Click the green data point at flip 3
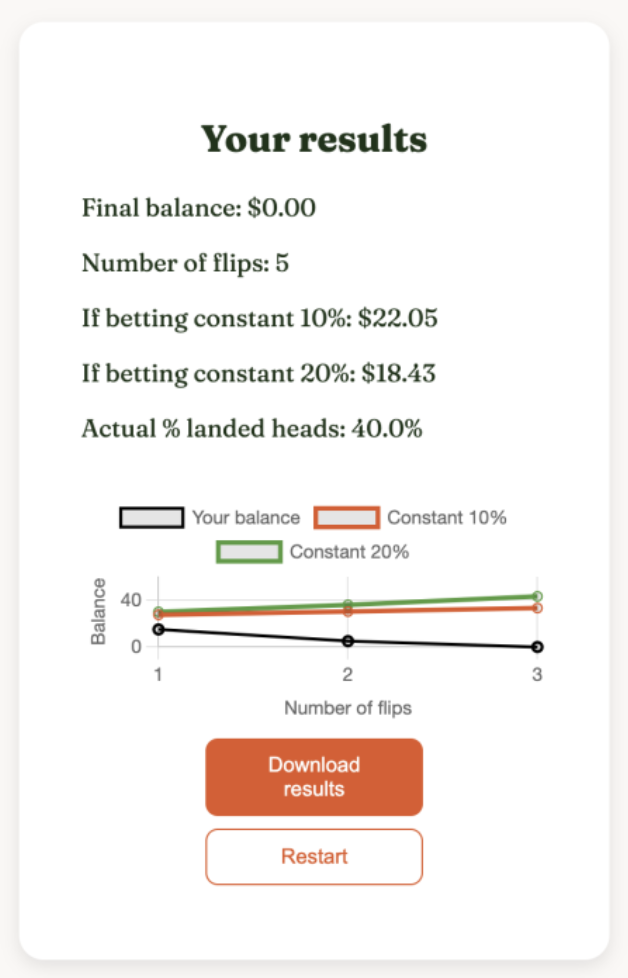Viewport: 628px width, 978px height. [537, 596]
